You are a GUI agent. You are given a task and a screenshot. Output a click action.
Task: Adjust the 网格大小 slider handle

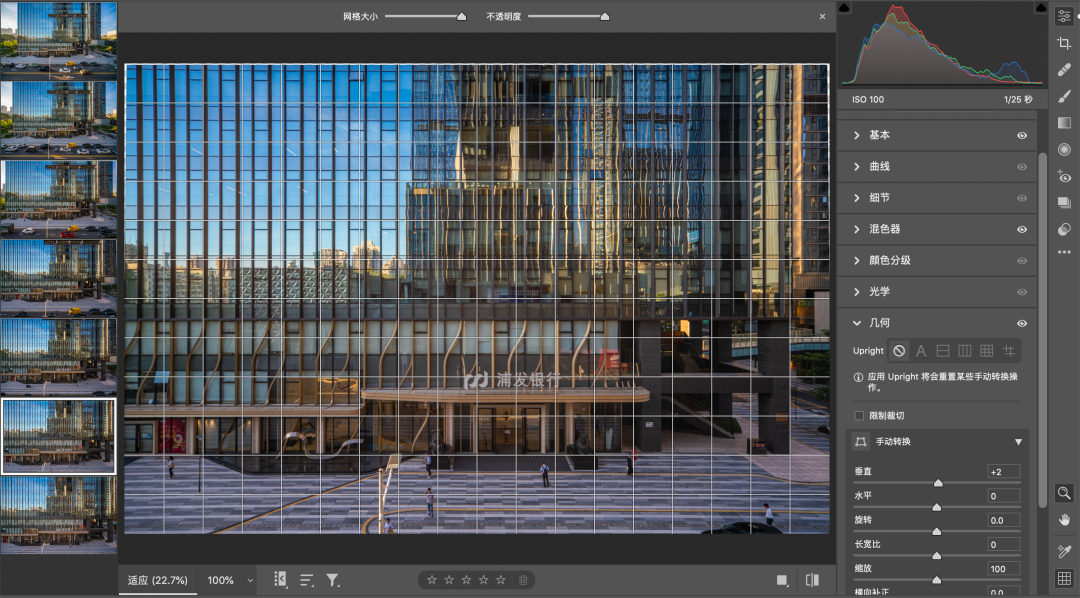coord(461,16)
